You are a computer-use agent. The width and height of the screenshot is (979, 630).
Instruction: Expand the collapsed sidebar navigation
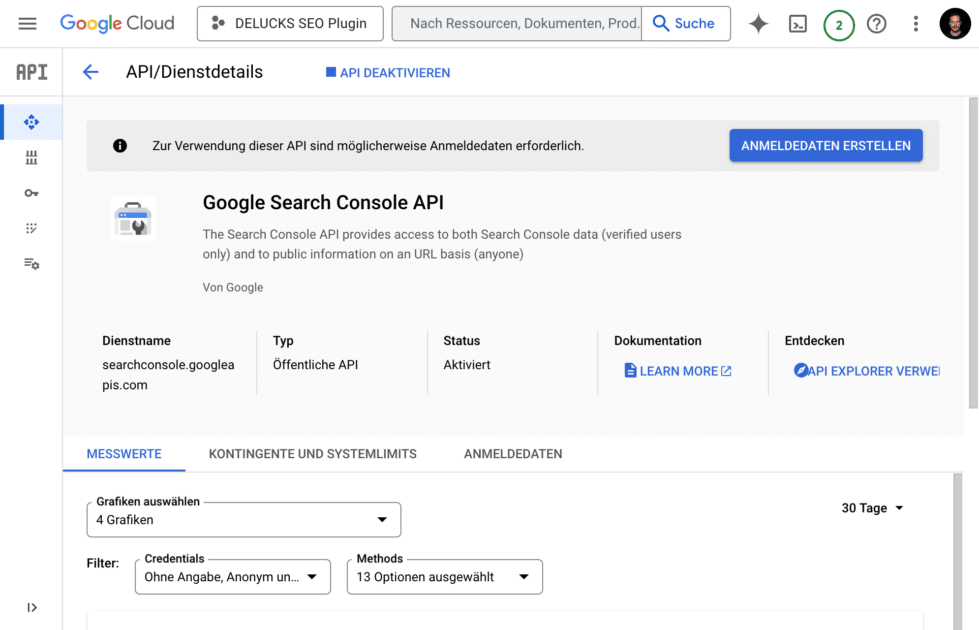pos(31,608)
